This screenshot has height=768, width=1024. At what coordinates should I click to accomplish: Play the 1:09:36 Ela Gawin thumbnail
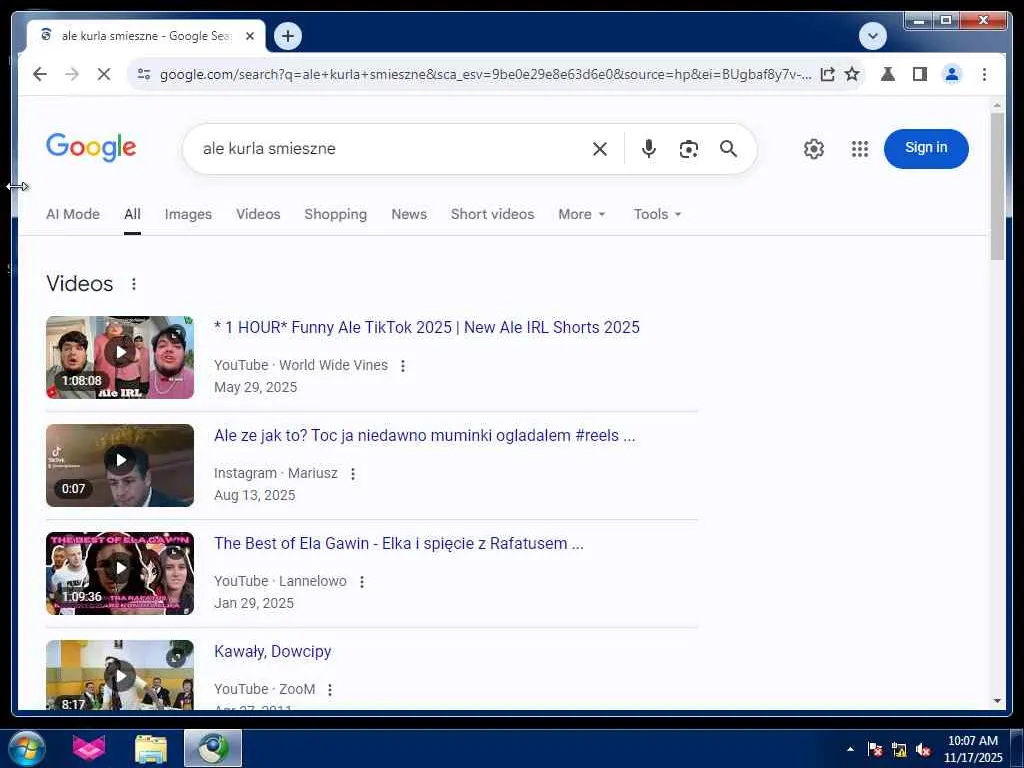click(x=120, y=573)
